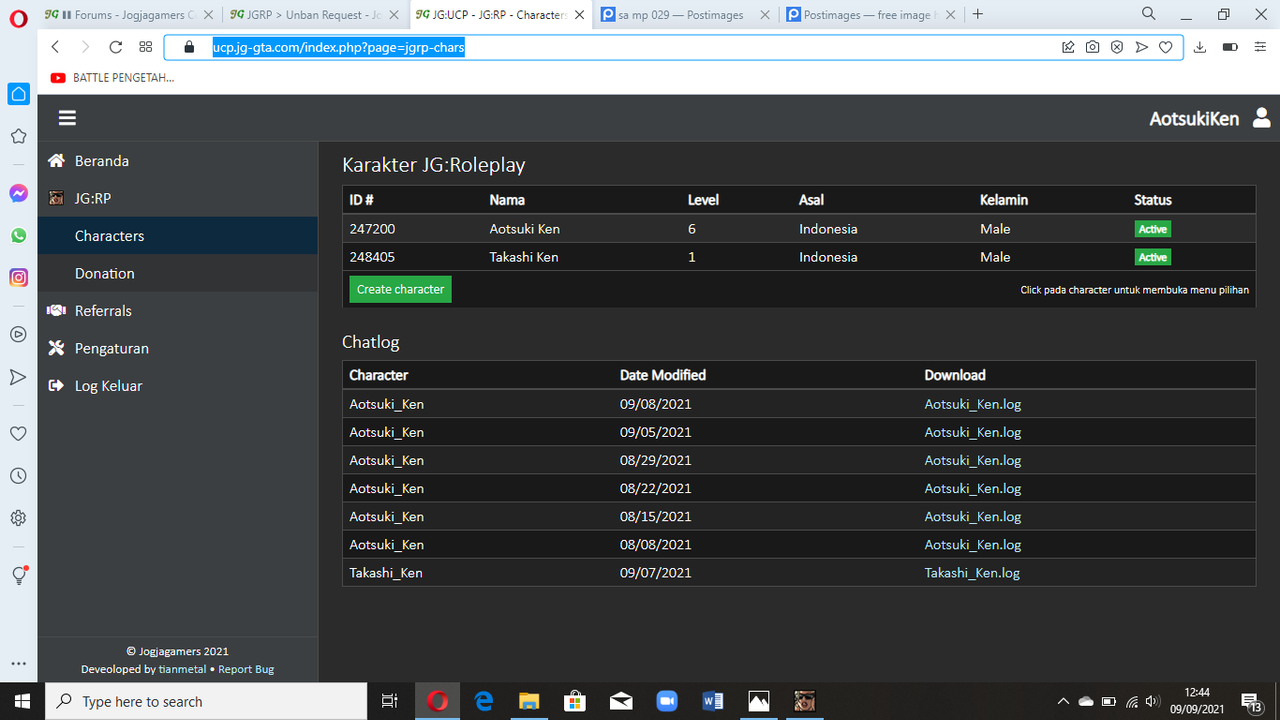Open settings gear in Opera sidebar
Viewport: 1280px width, 720px height.
coord(18,518)
